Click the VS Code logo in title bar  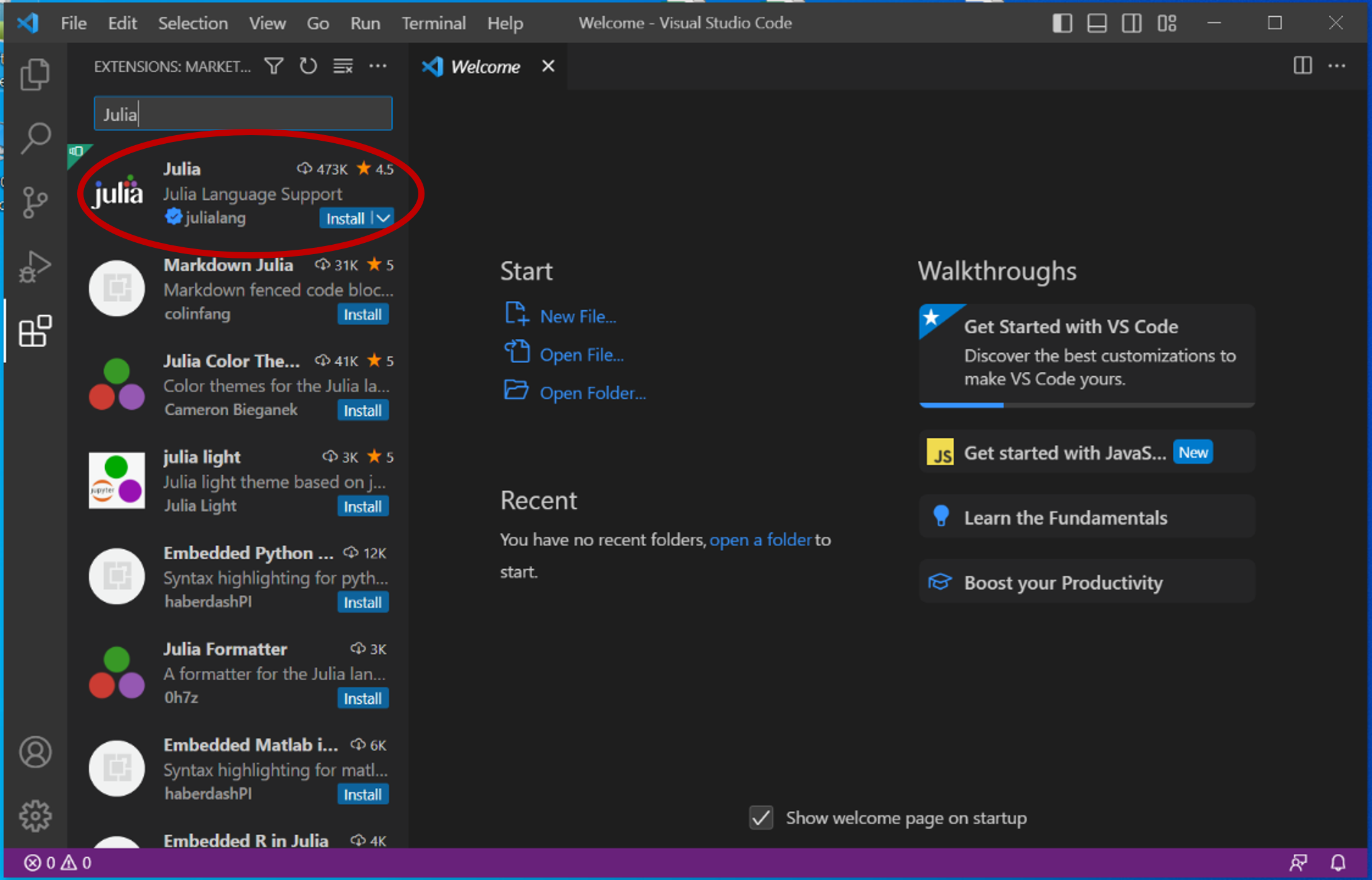point(28,24)
